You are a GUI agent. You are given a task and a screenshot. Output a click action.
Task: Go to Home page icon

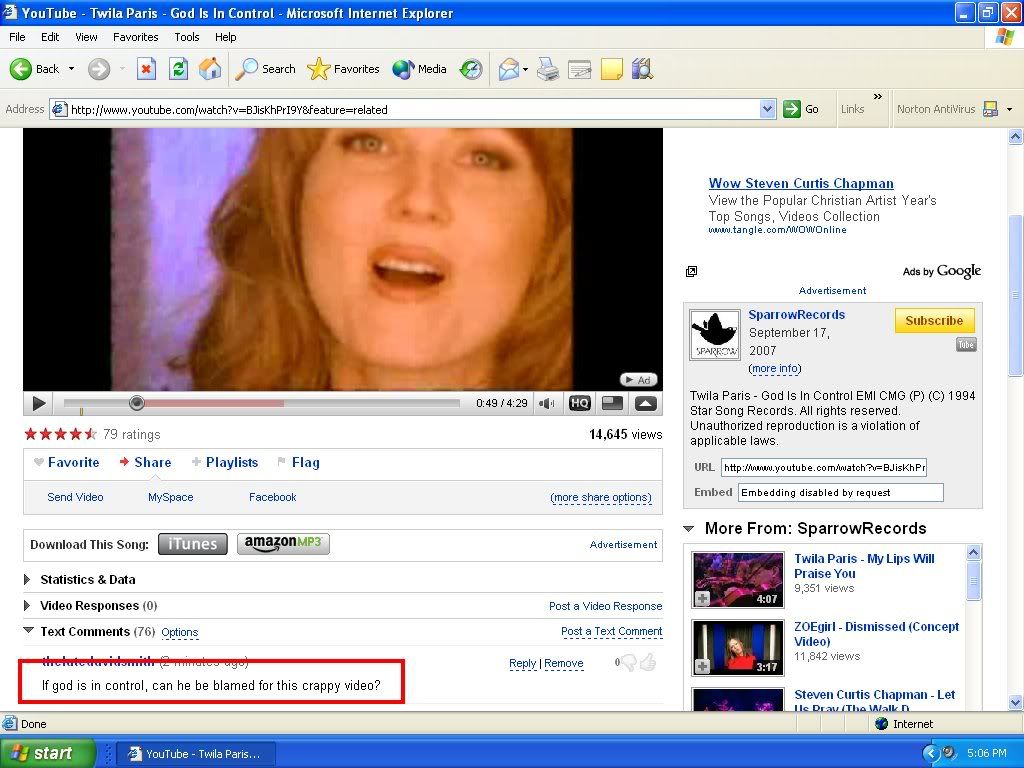[x=210, y=69]
